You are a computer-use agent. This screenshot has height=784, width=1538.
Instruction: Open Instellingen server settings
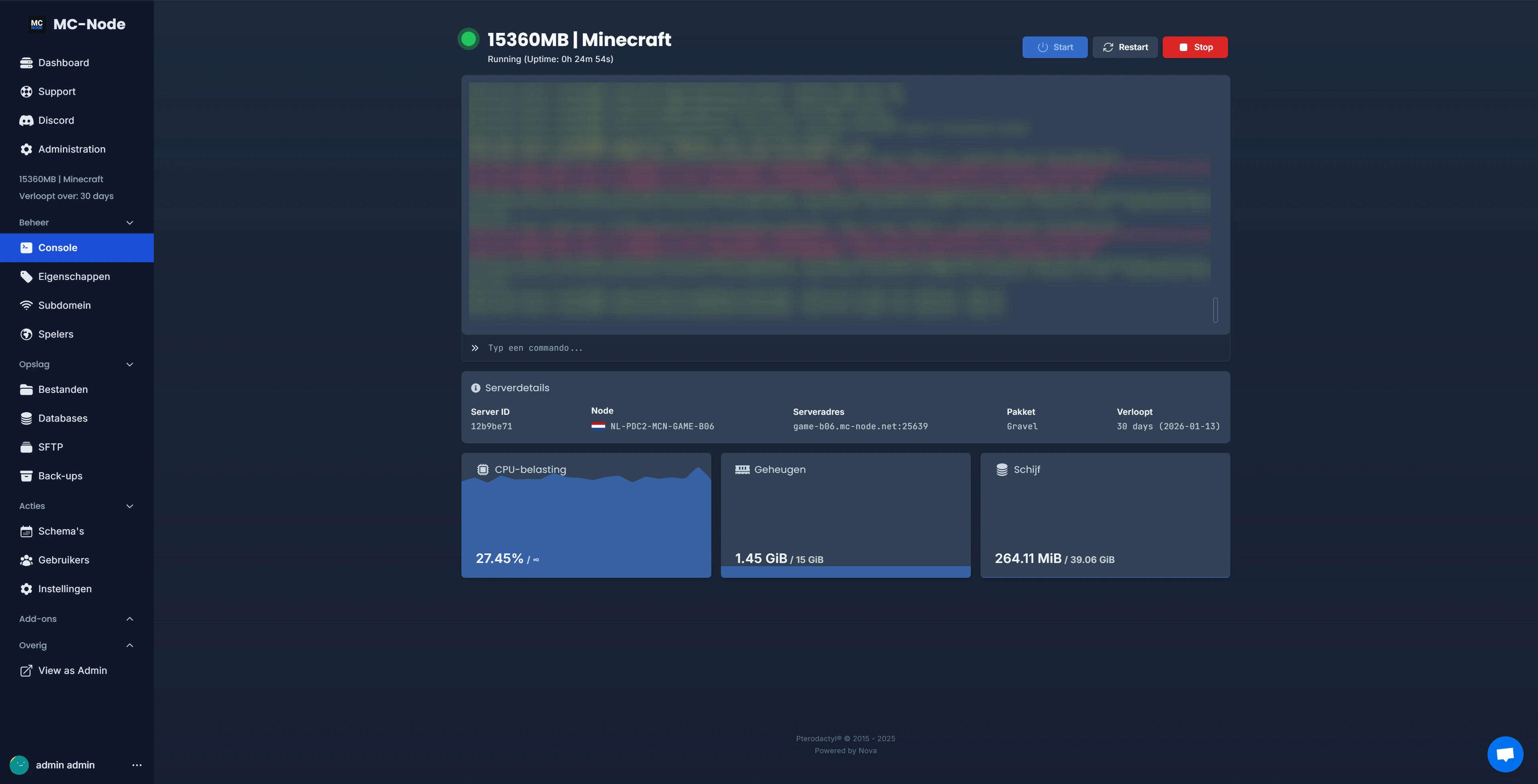[x=64, y=589]
